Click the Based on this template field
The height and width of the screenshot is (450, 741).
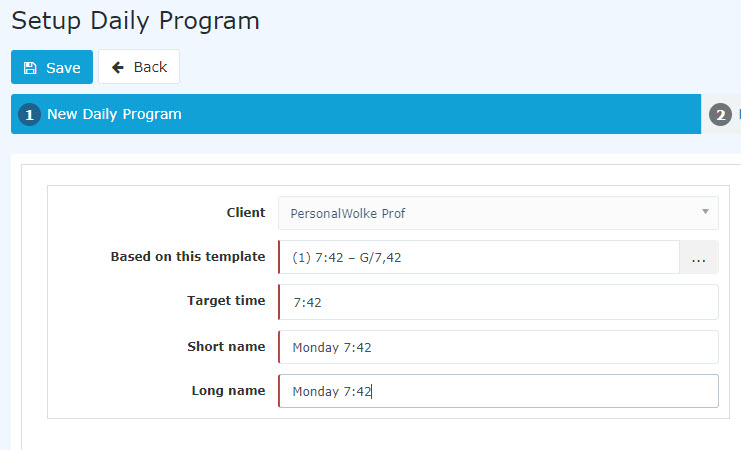479,258
